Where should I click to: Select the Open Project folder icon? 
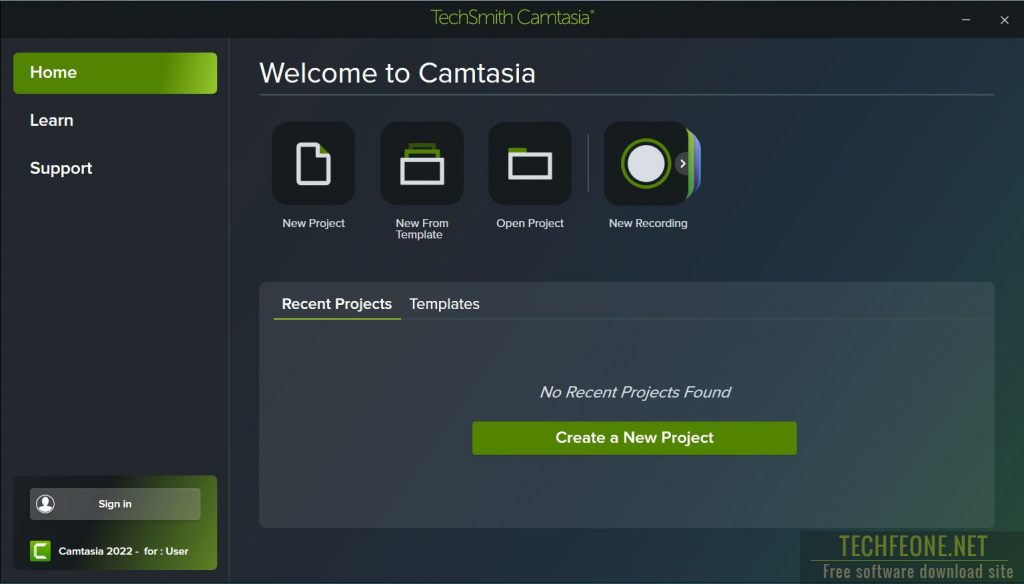pyautogui.click(x=530, y=163)
